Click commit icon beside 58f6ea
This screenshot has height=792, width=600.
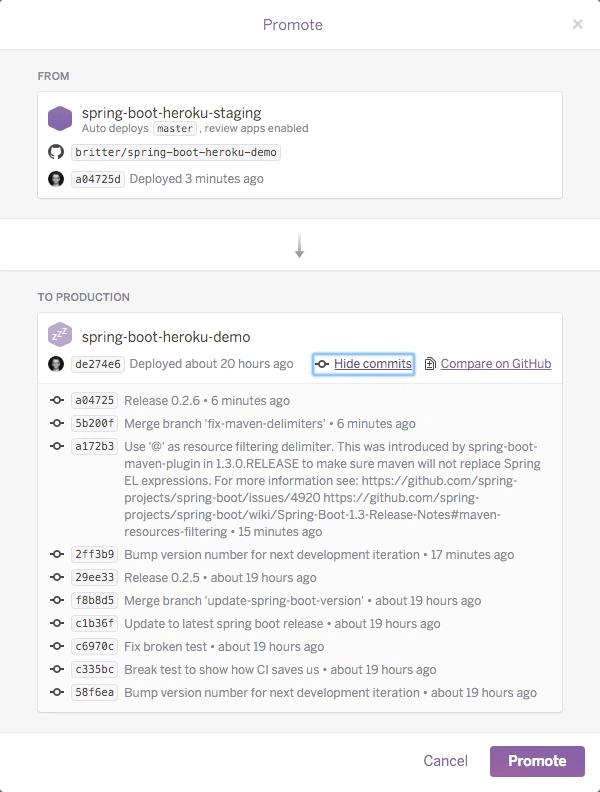click(x=57, y=692)
